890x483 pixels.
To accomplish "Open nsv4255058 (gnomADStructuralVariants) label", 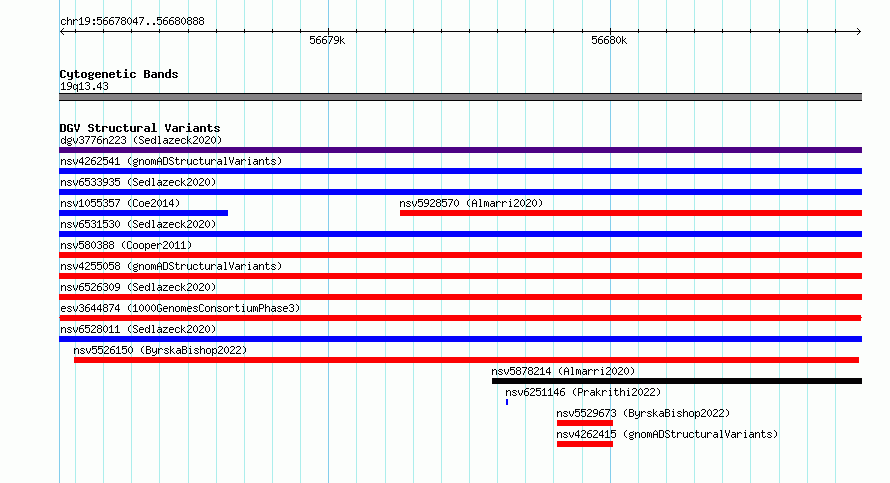I will pos(171,266).
